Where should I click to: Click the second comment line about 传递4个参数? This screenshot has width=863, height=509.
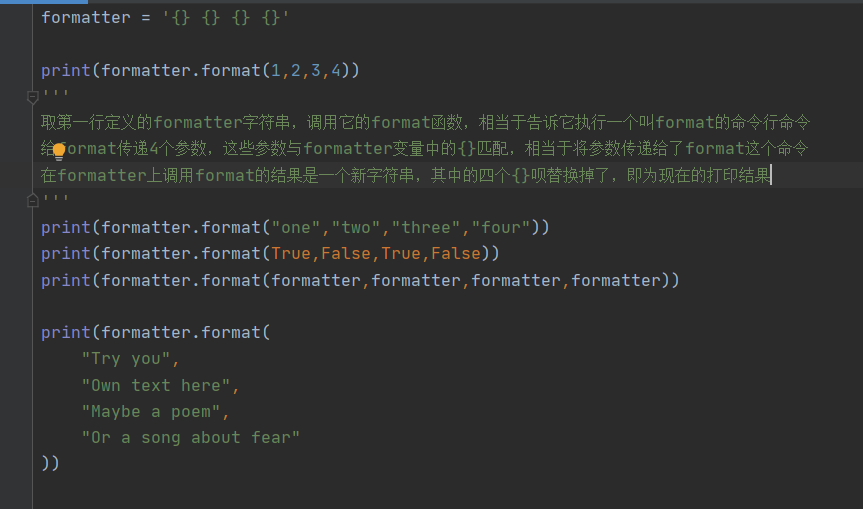click(424, 149)
